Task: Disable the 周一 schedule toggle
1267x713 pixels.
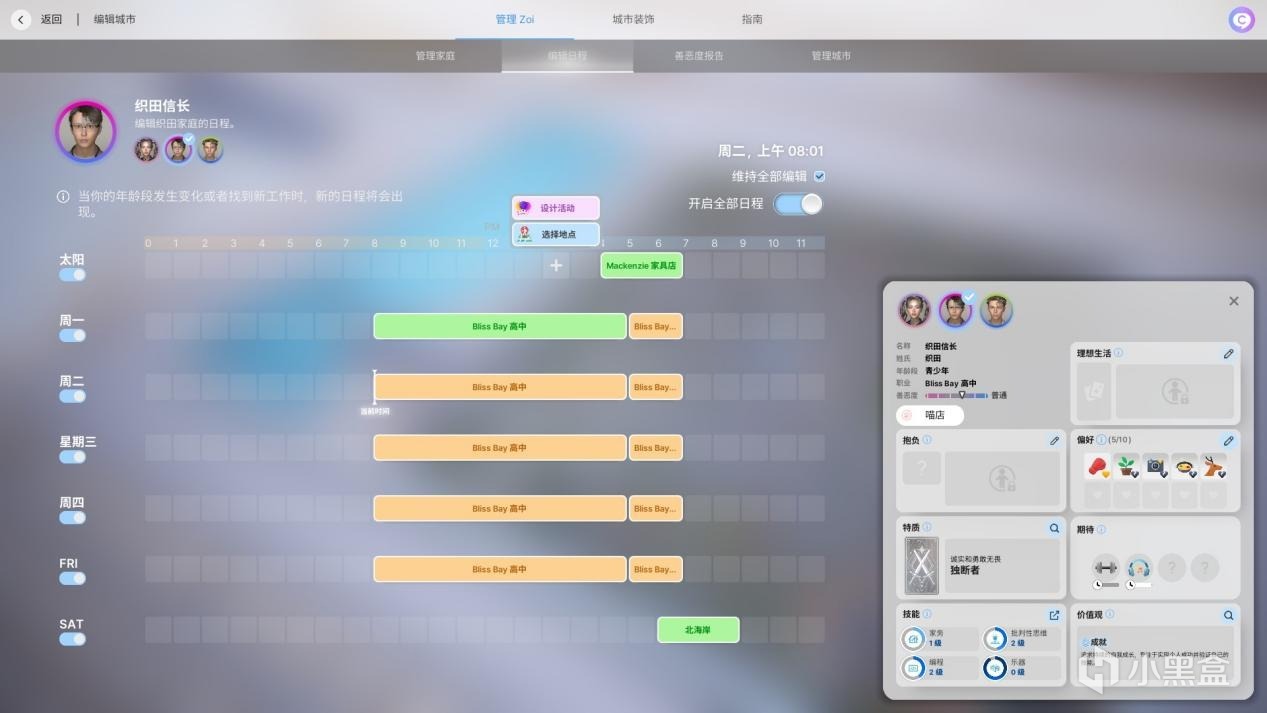Action: [72, 336]
